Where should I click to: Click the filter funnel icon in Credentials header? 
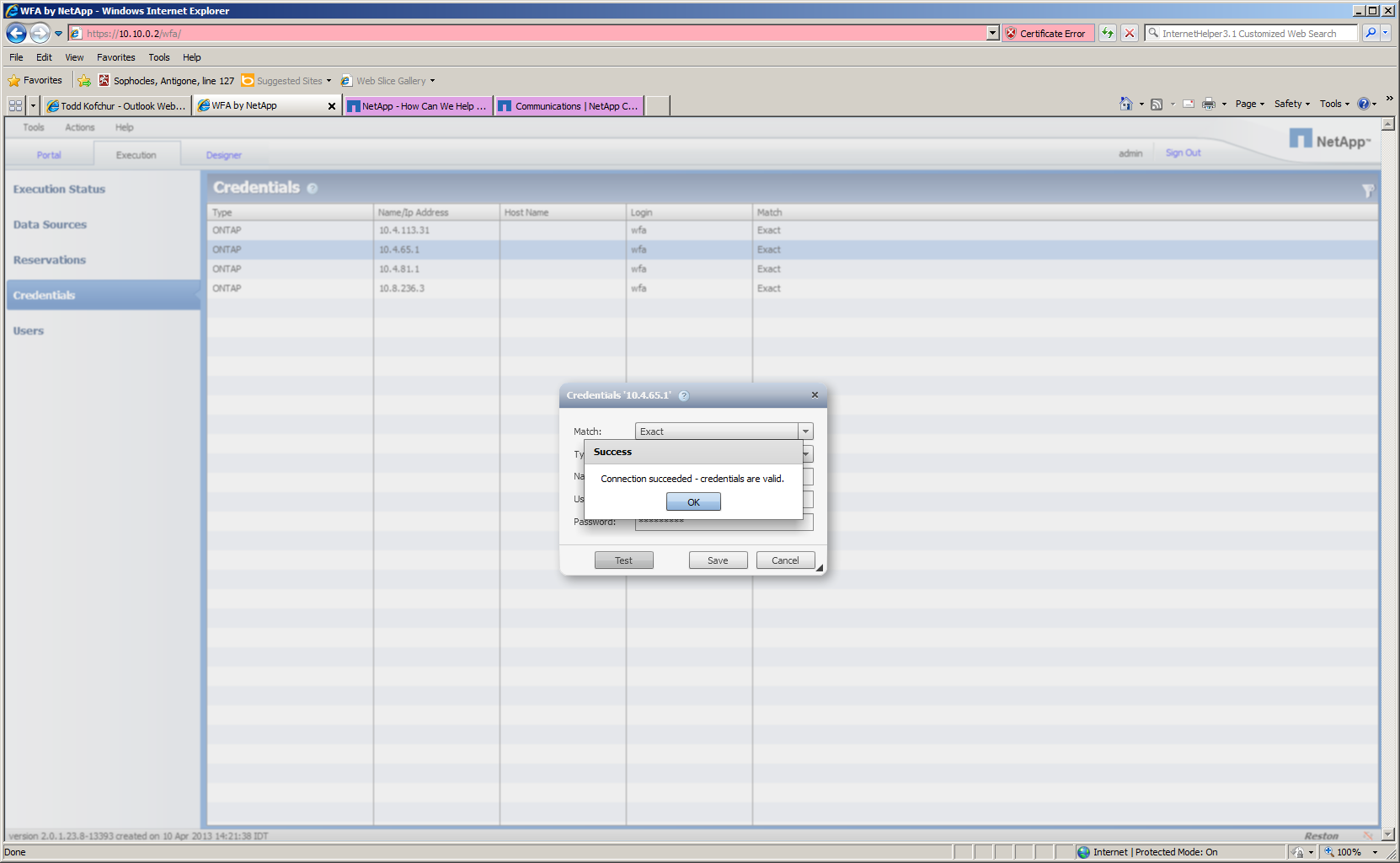1367,191
